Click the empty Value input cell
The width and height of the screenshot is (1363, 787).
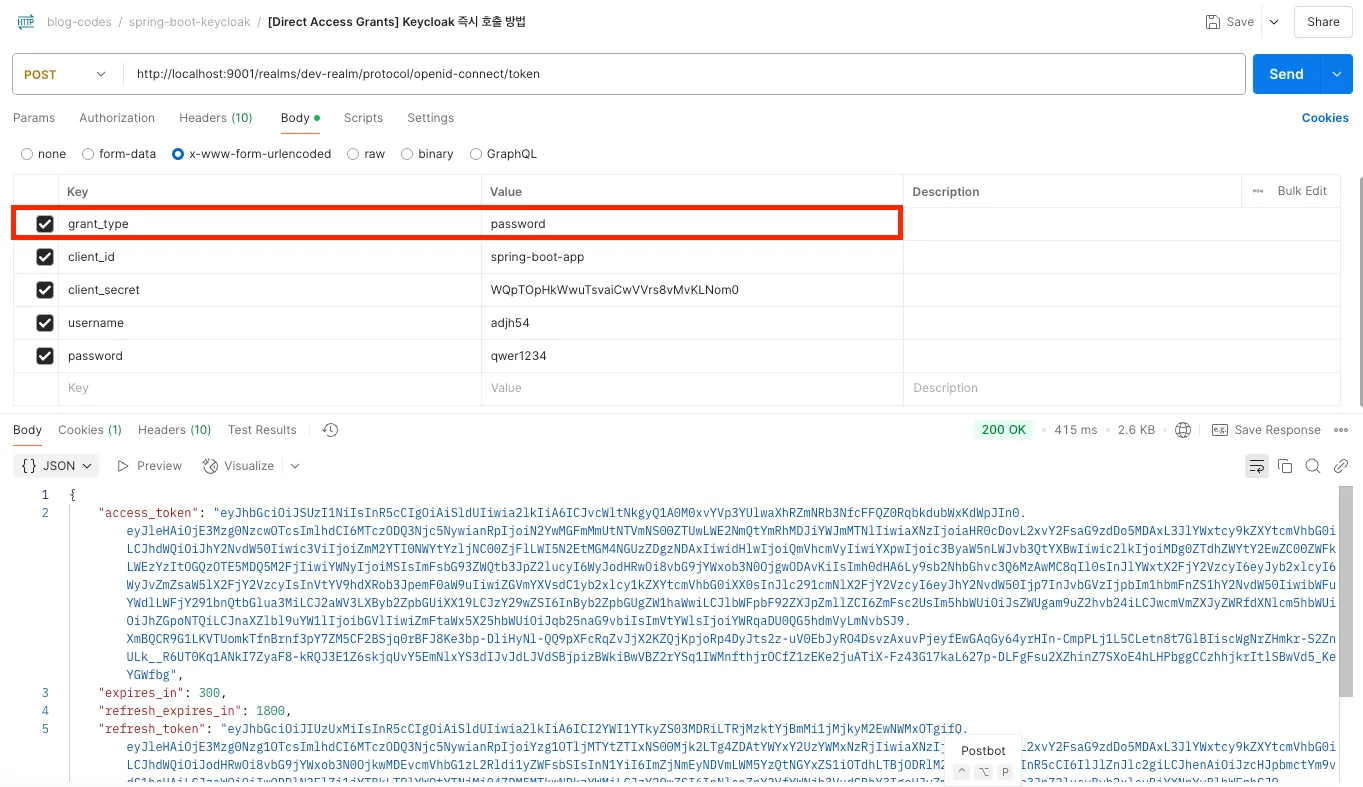coord(692,388)
